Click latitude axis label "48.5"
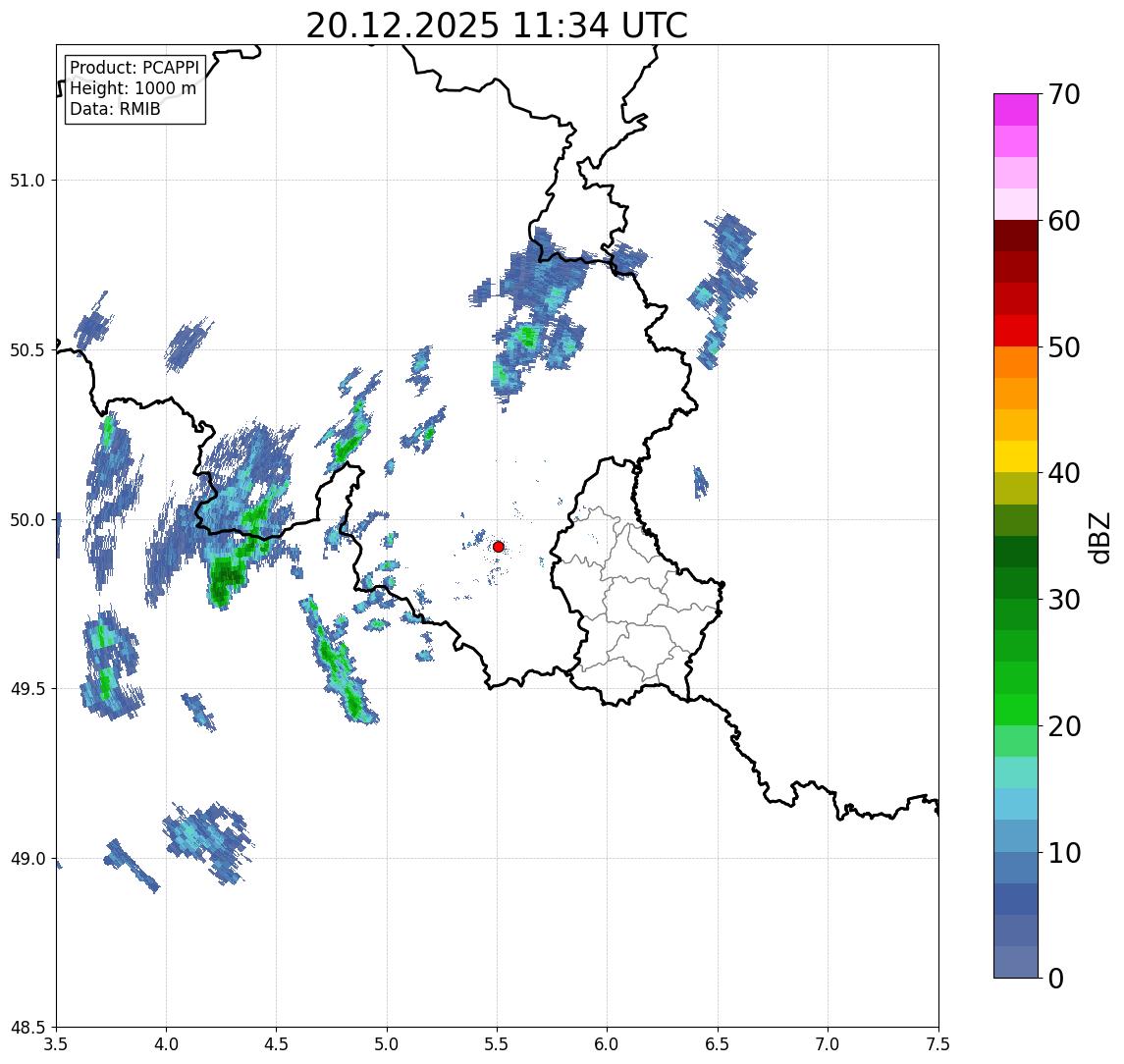 pos(27,1028)
